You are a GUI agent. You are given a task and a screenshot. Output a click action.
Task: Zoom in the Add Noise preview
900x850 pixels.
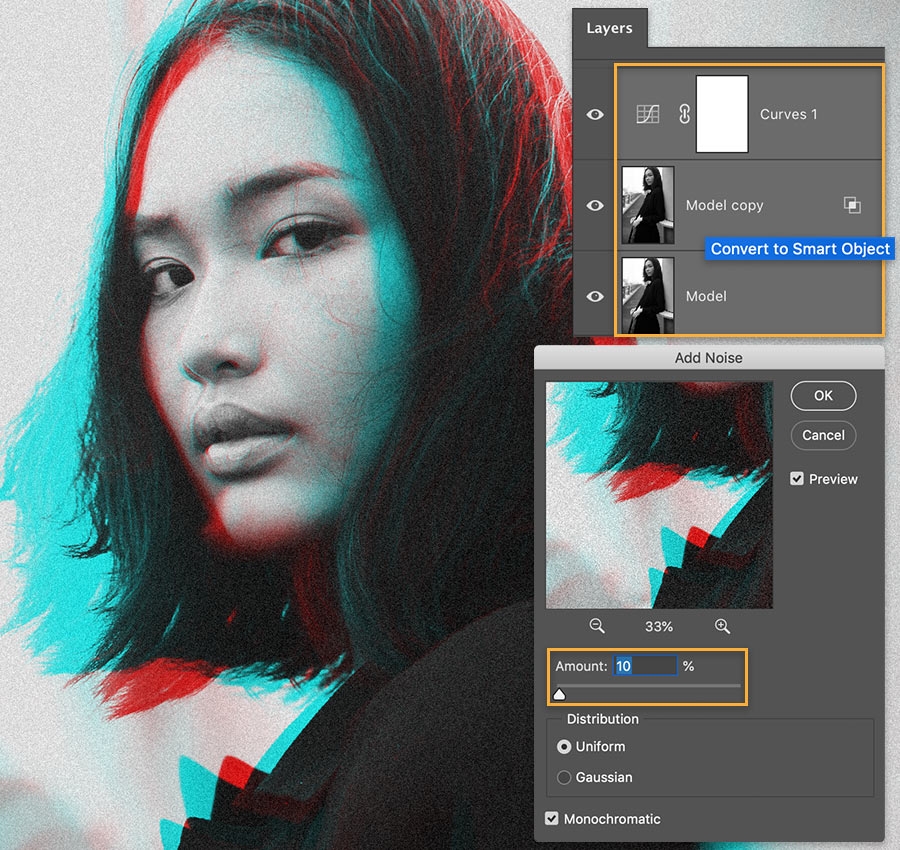[x=722, y=626]
